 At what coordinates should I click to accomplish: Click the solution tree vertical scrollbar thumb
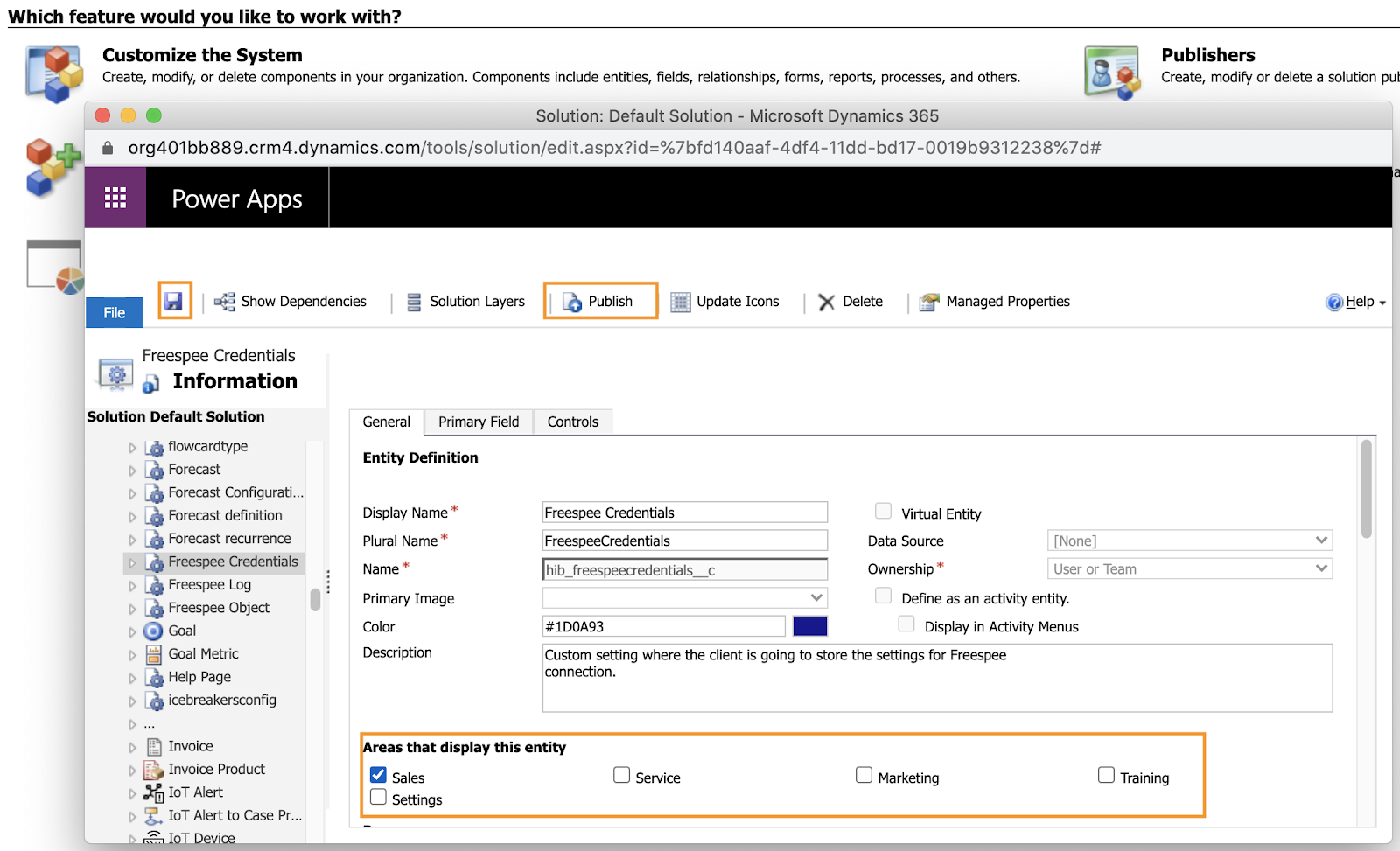pos(315,599)
